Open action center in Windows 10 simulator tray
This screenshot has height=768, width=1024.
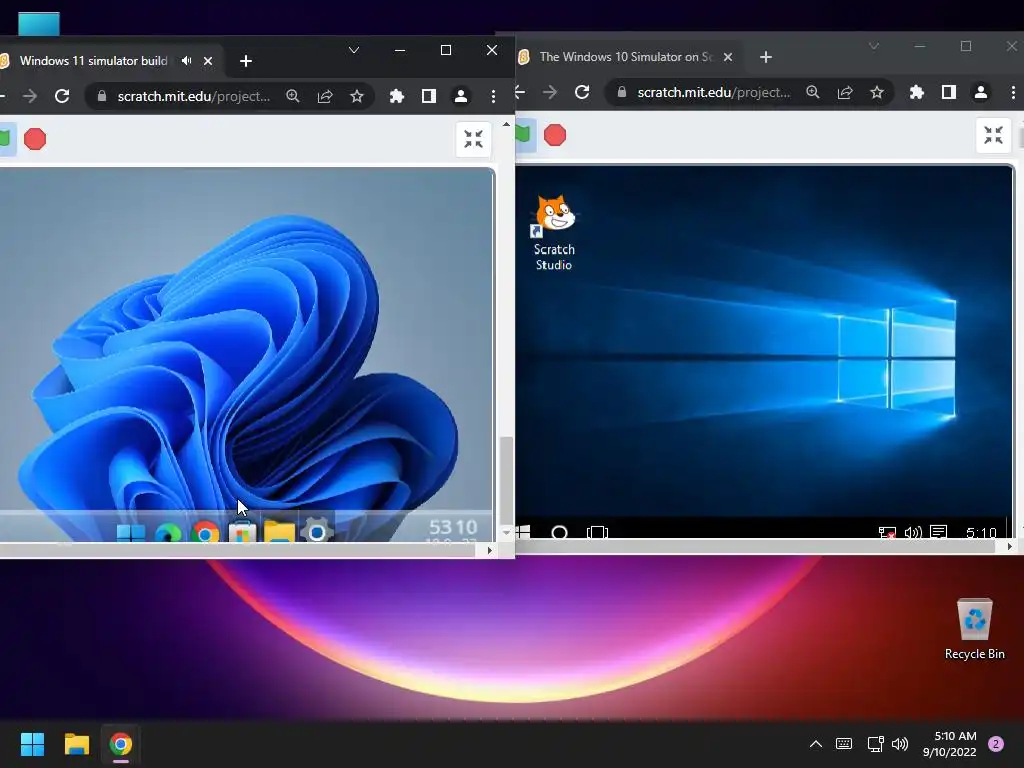coord(938,532)
